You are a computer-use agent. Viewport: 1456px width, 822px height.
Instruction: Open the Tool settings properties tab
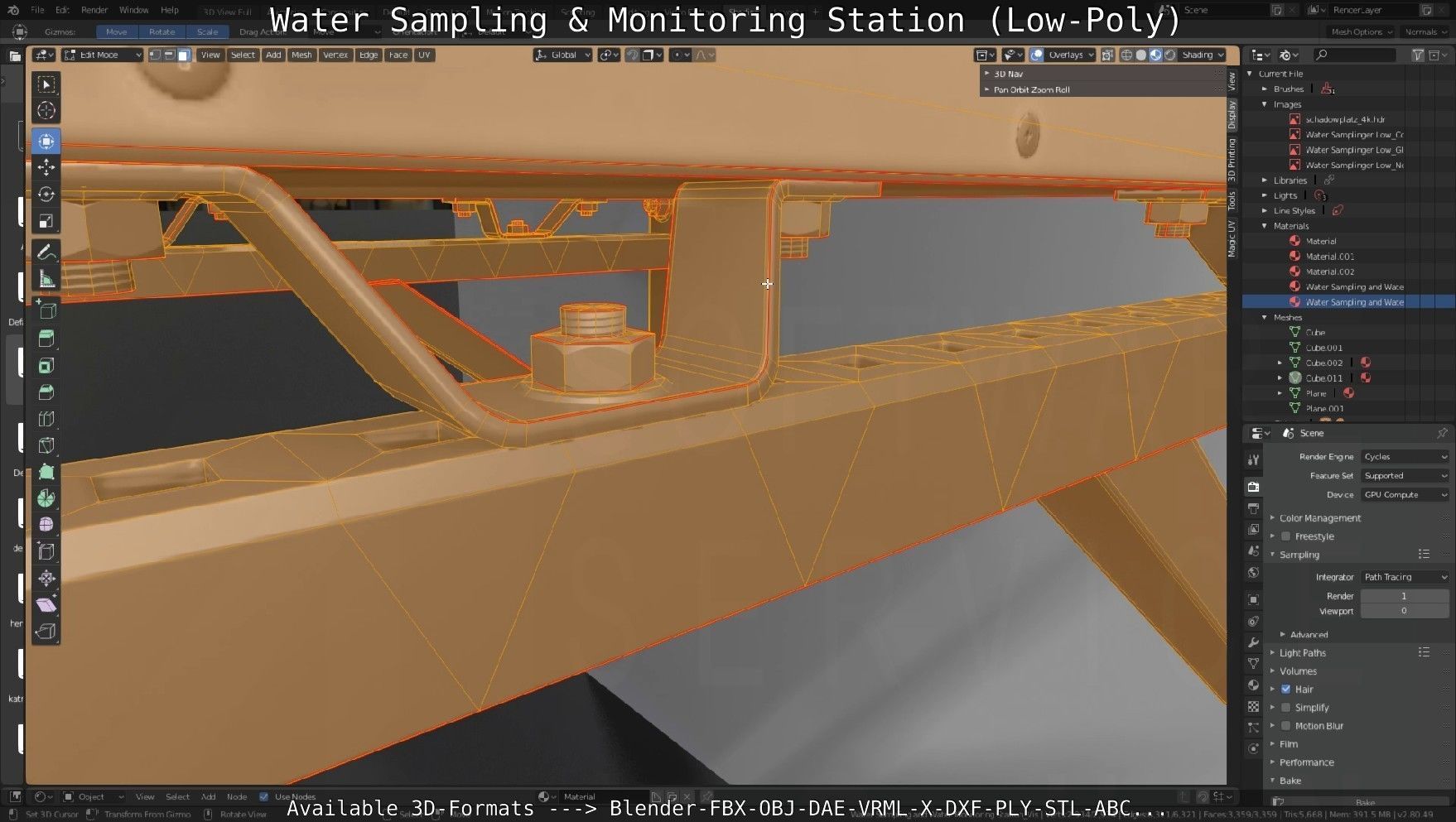[x=1253, y=459]
